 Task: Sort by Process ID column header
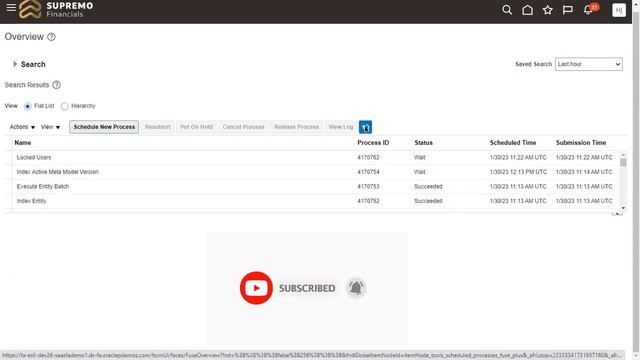[x=373, y=142]
